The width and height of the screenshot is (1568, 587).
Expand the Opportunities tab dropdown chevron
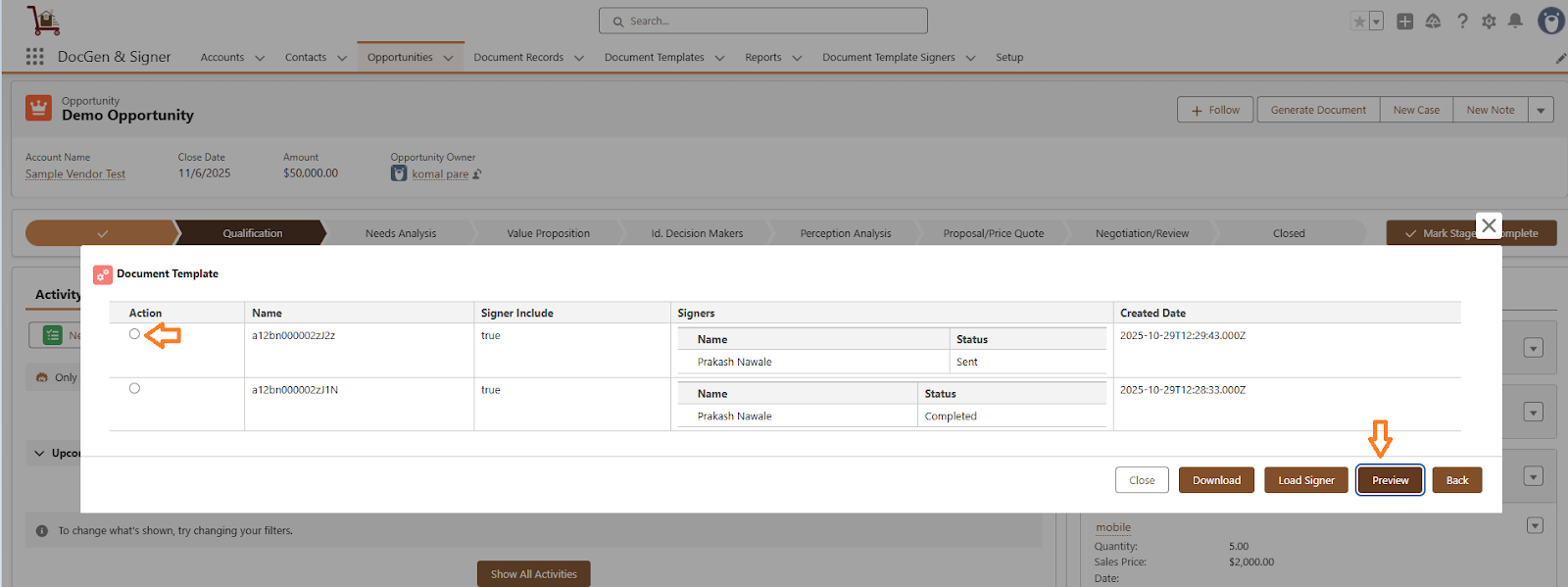(449, 58)
